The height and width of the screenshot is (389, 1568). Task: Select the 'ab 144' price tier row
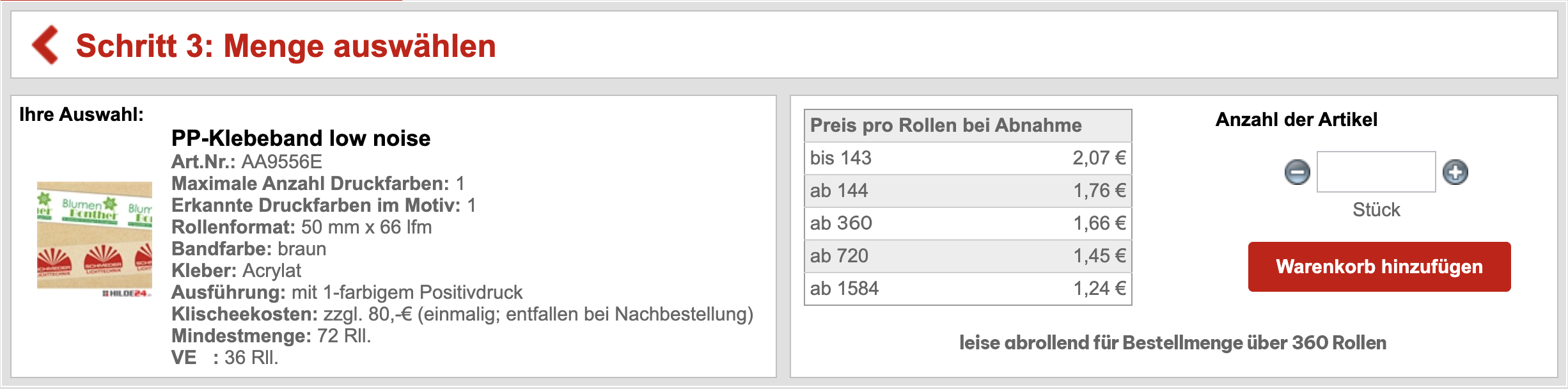[968, 191]
